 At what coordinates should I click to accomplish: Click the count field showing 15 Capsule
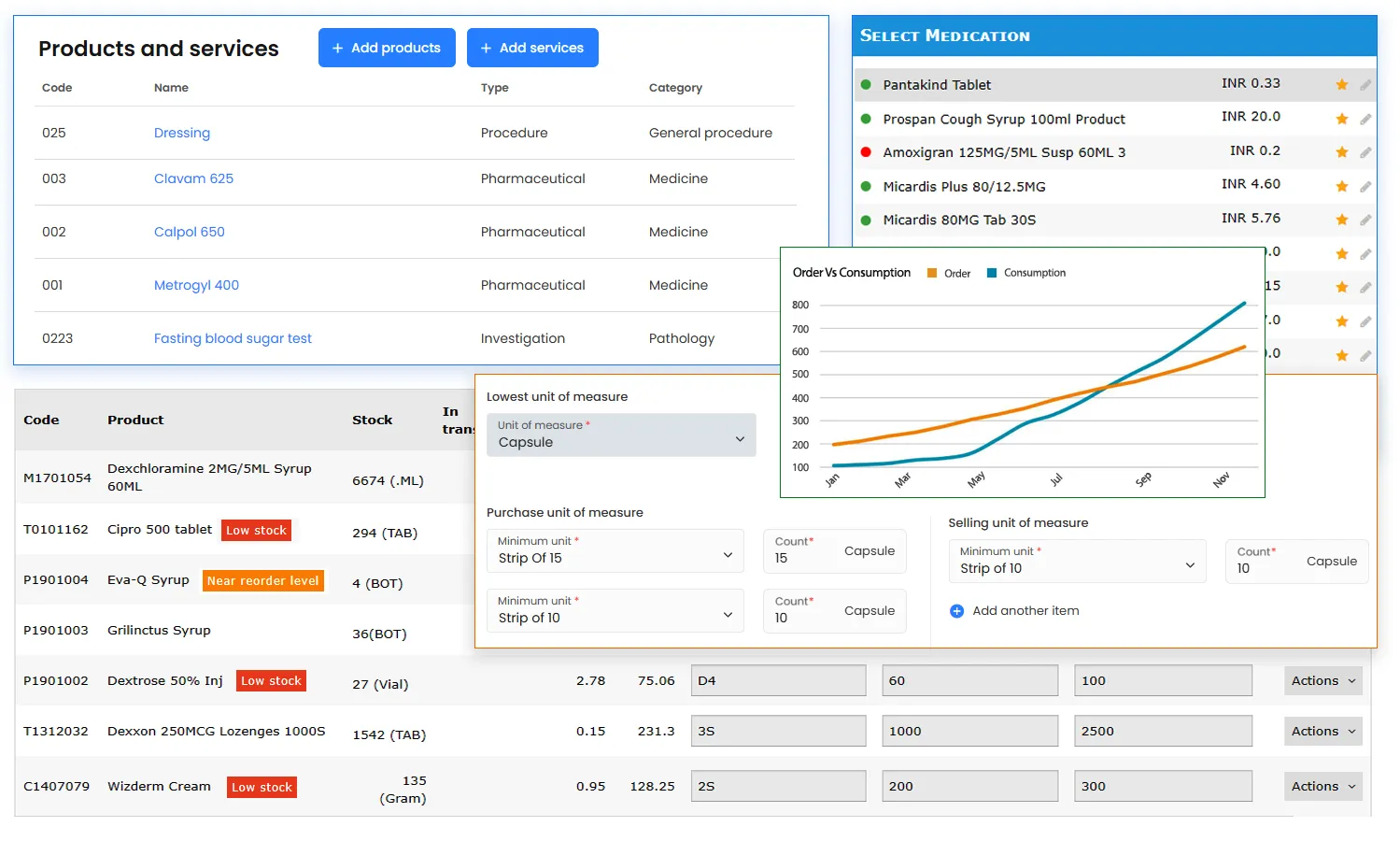tap(834, 551)
